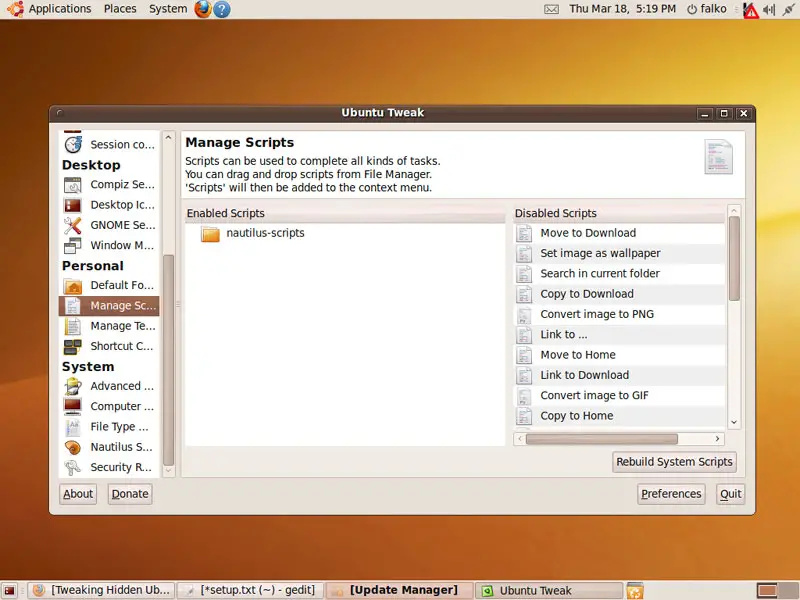Select 'Link to ...' script row
Viewport: 800px width, 600px height.
tap(619, 335)
